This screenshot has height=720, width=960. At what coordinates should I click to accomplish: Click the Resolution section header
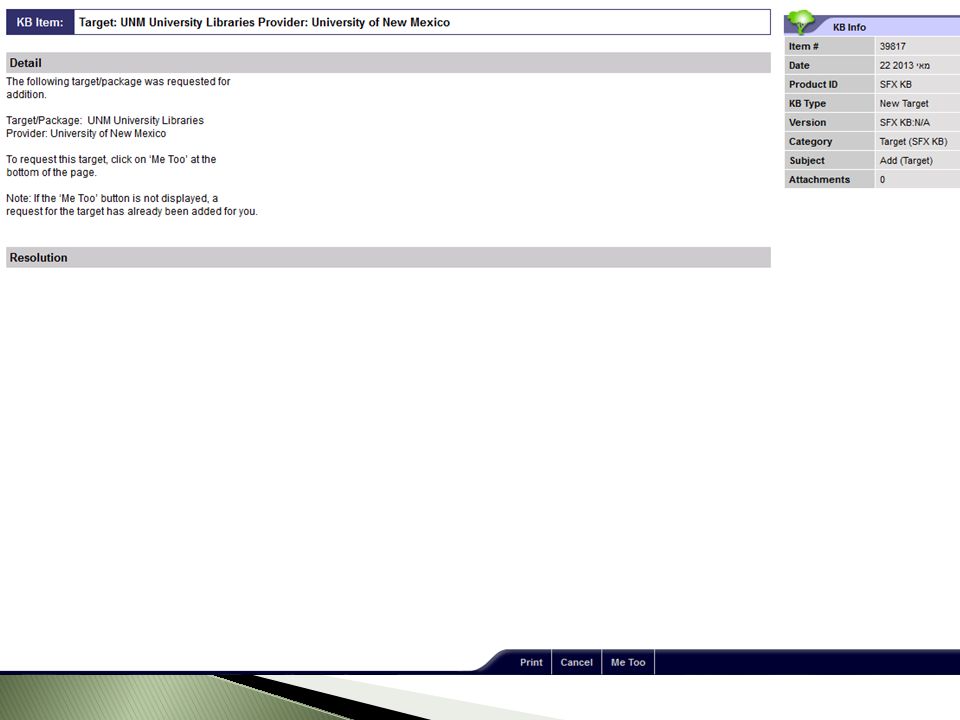click(388, 257)
